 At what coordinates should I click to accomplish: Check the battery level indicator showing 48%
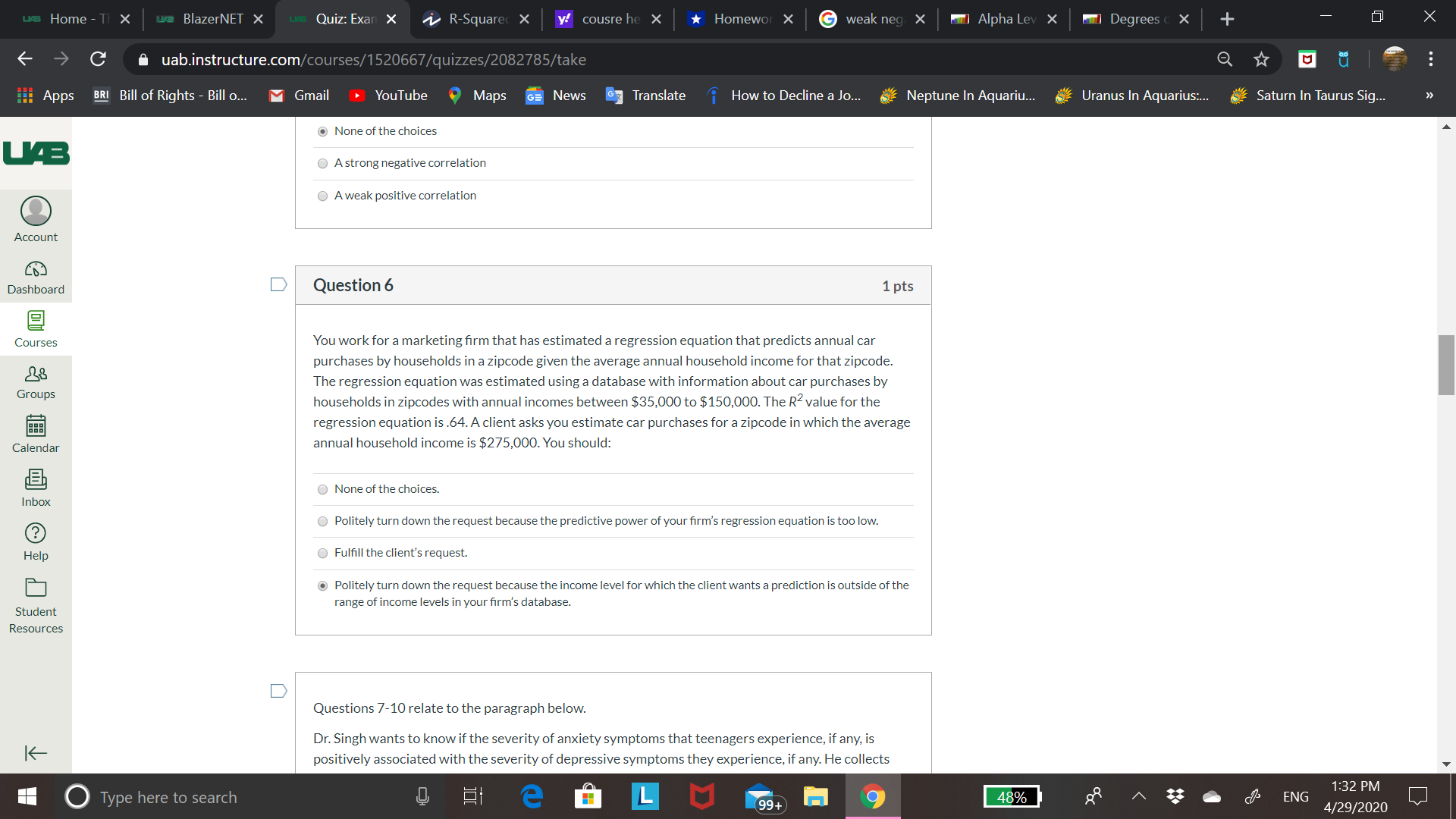(x=1012, y=796)
